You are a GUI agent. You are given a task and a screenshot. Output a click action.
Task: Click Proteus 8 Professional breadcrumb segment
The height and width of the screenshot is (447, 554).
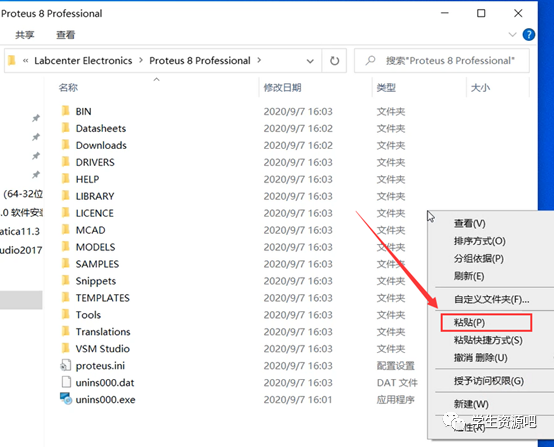[200, 61]
